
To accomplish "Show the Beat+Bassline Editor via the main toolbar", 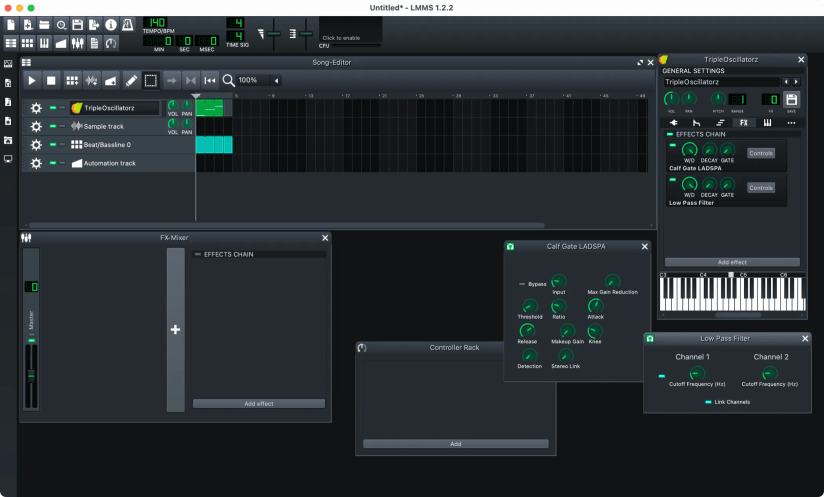I will click(x=28, y=43).
